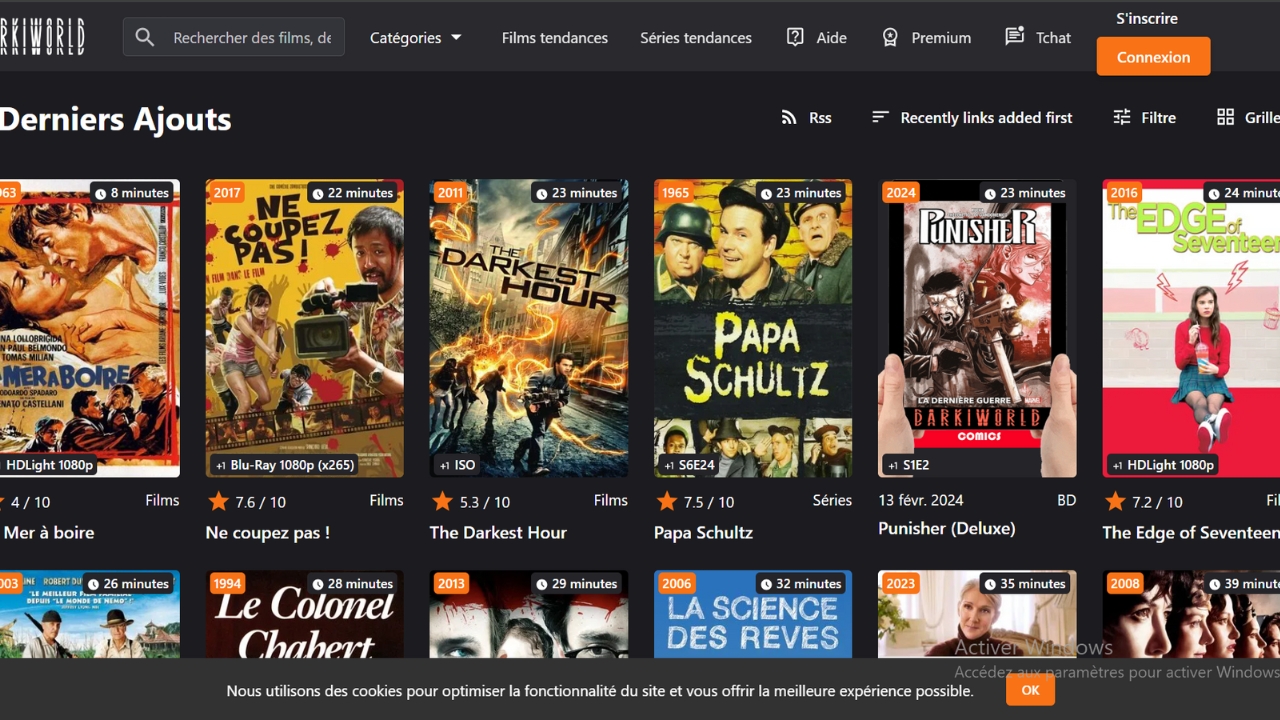This screenshot has height=720, width=1280.
Task: Click the sort lines icon
Action: (880, 117)
